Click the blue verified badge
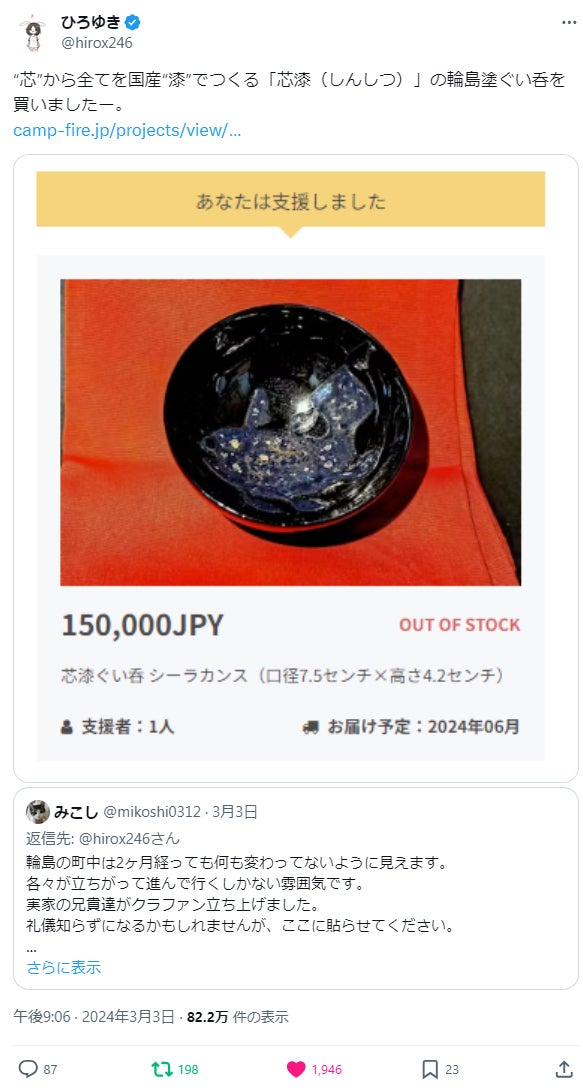Screen dimensions: 583x1090 [132, 23]
